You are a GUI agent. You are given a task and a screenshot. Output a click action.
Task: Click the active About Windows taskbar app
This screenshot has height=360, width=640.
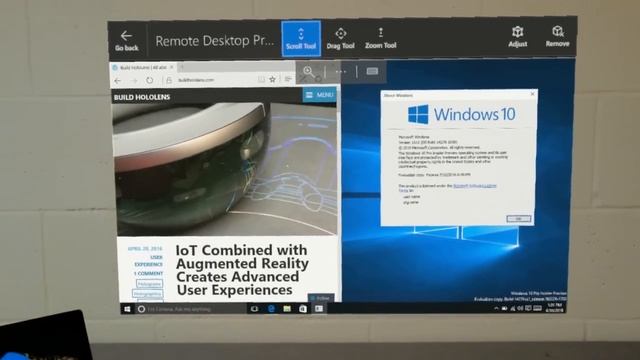[319, 309]
